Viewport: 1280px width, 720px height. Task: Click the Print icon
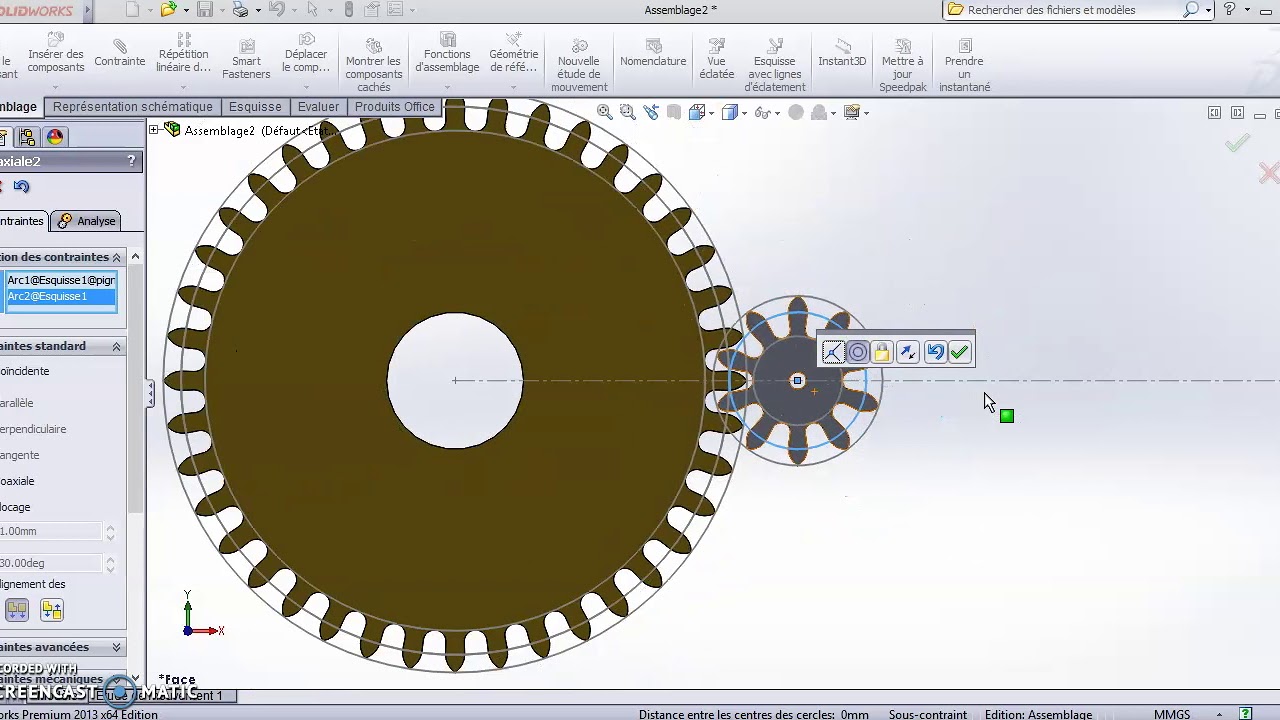pos(240,10)
